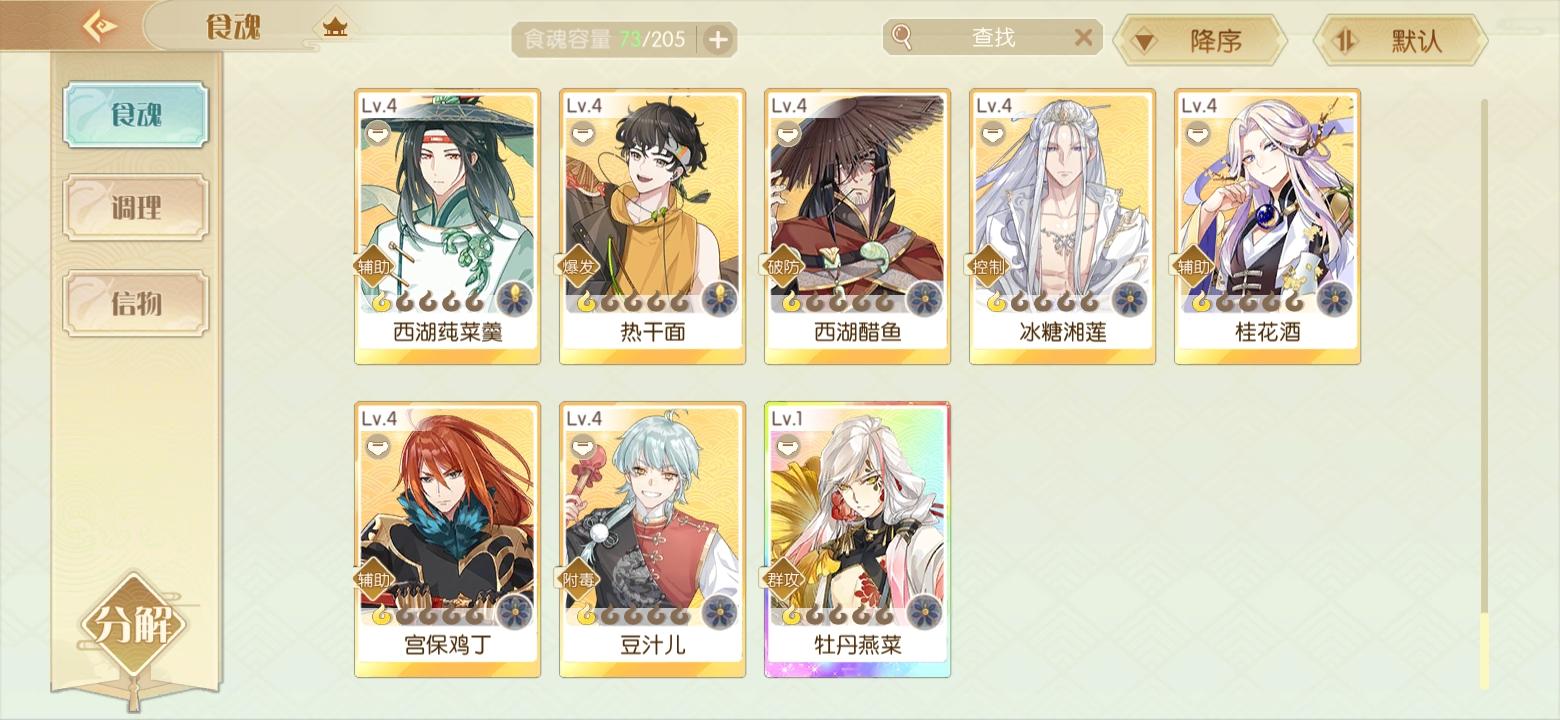Tap flower badge on 西湖莼菜羹 card

514,297
